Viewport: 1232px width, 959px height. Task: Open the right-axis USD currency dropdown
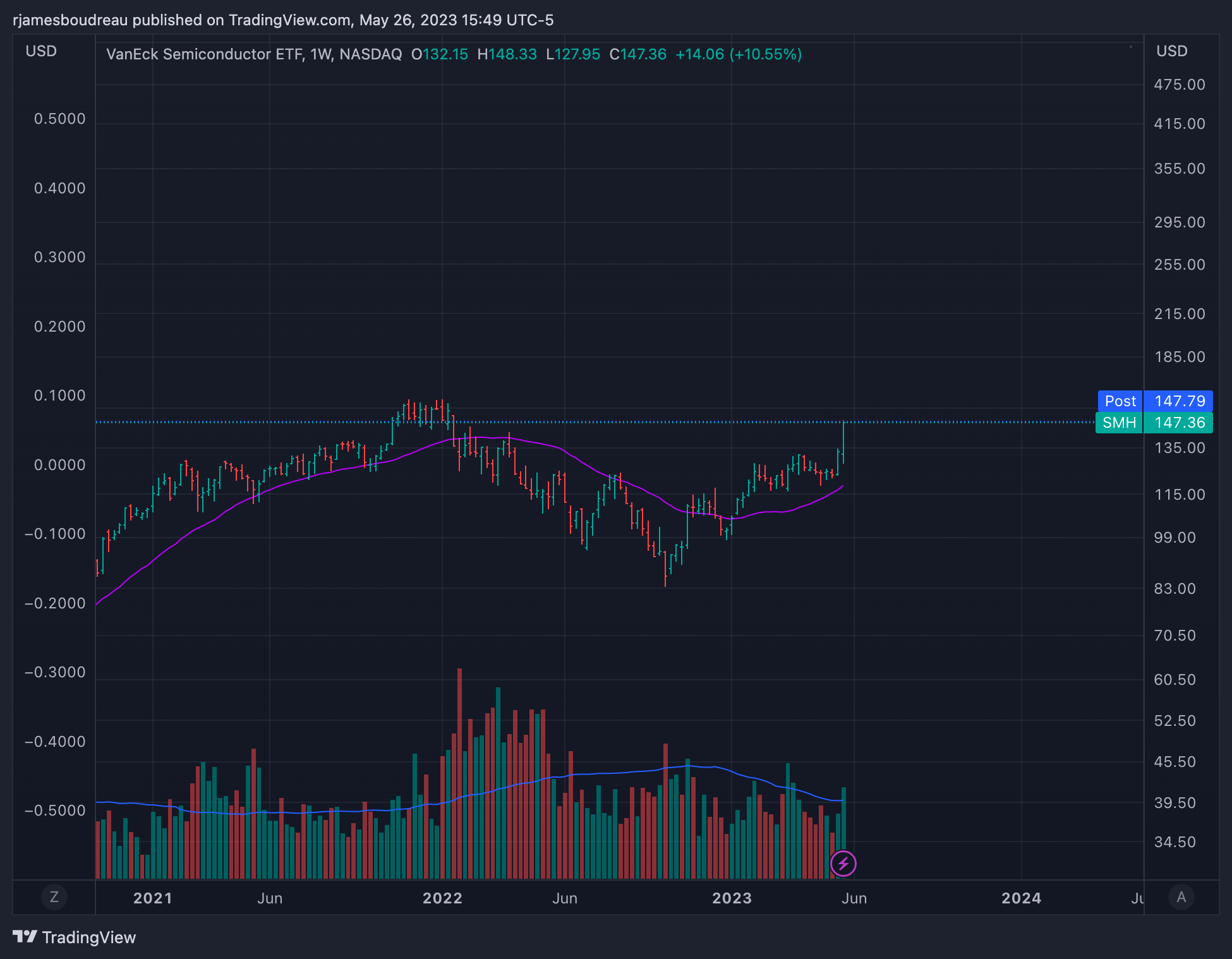1171,51
